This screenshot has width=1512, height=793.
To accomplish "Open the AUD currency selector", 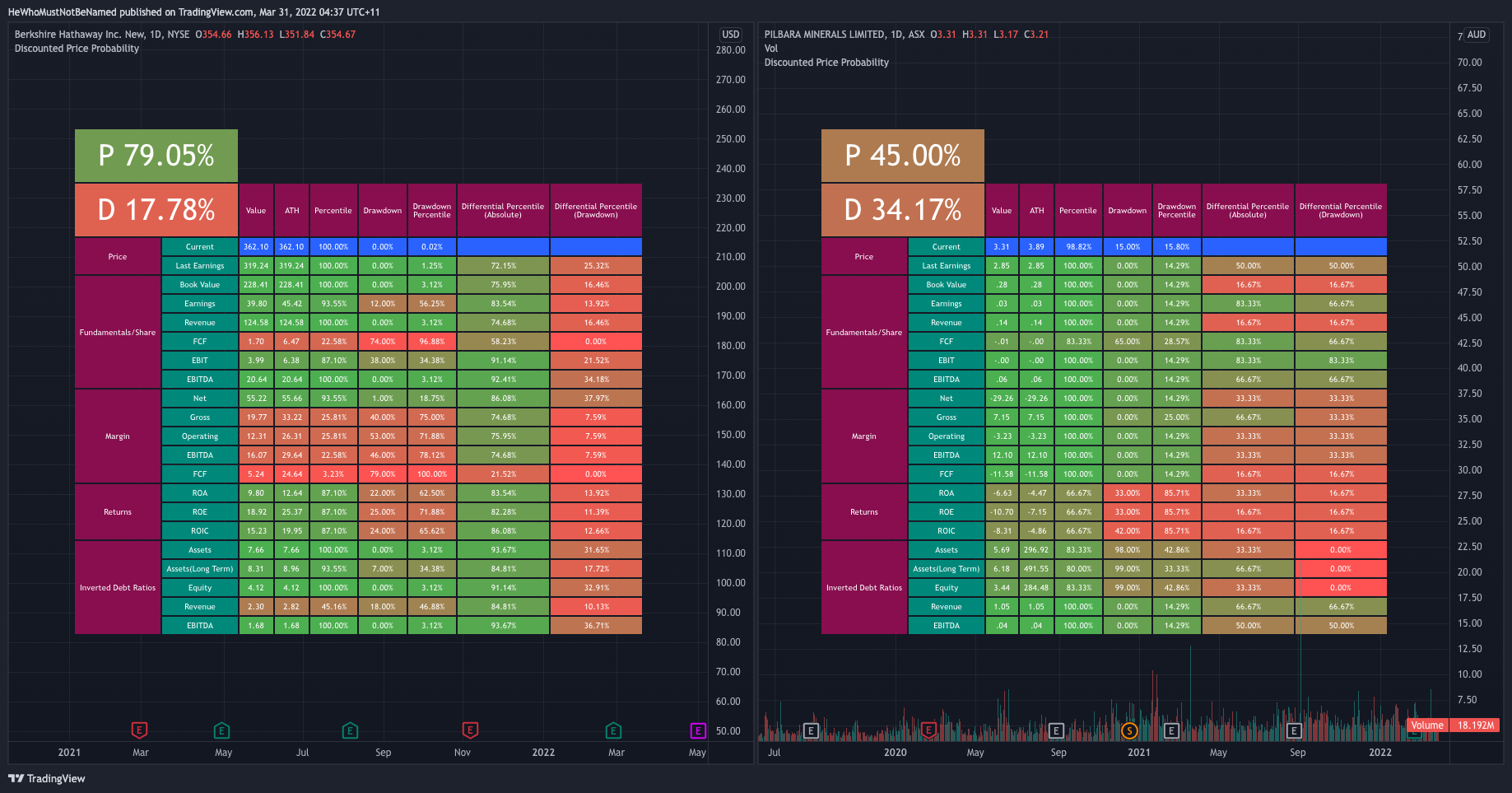I will pyautogui.click(x=1477, y=35).
